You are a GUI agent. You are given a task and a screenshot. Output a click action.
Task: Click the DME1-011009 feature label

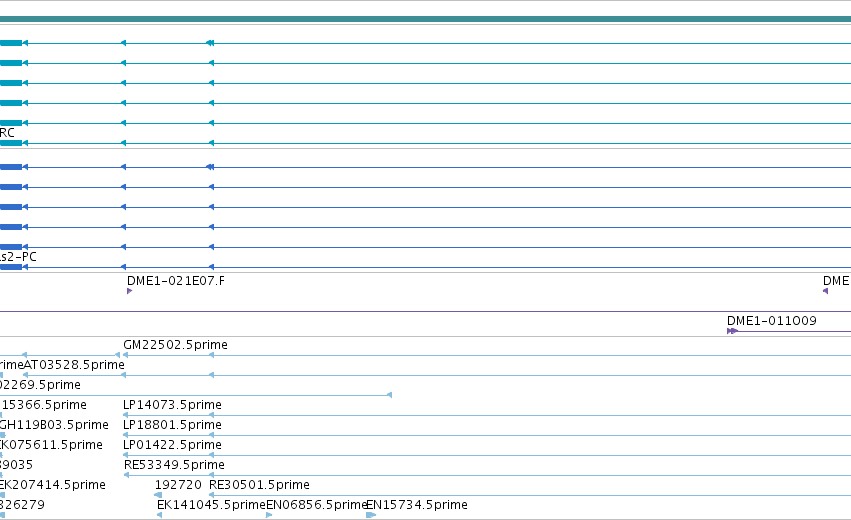click(x=771, y=321)
